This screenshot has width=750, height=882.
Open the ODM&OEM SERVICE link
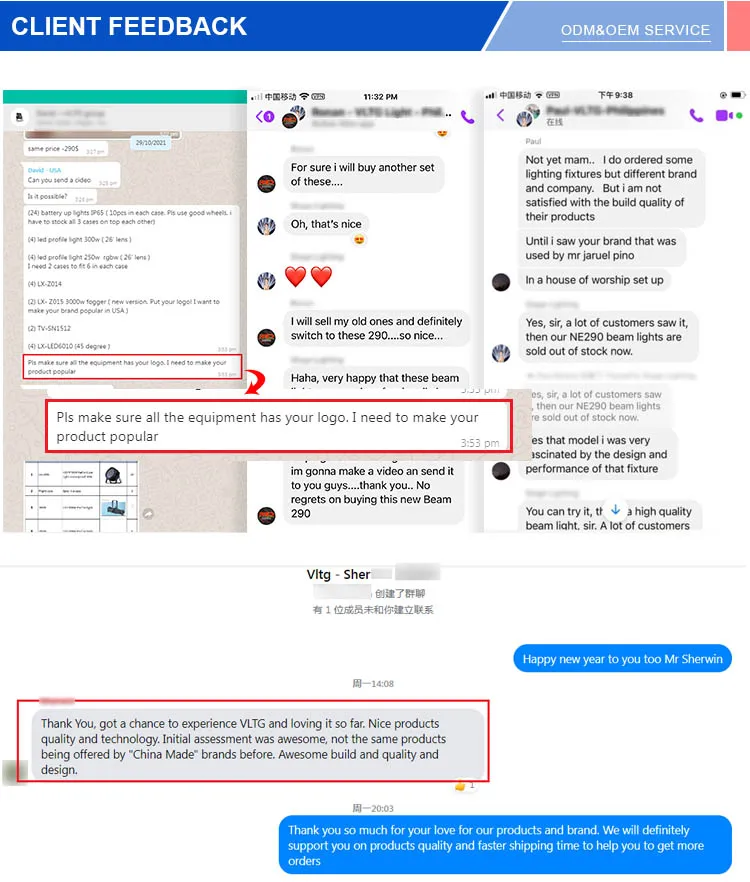click(x=635, y=30)
